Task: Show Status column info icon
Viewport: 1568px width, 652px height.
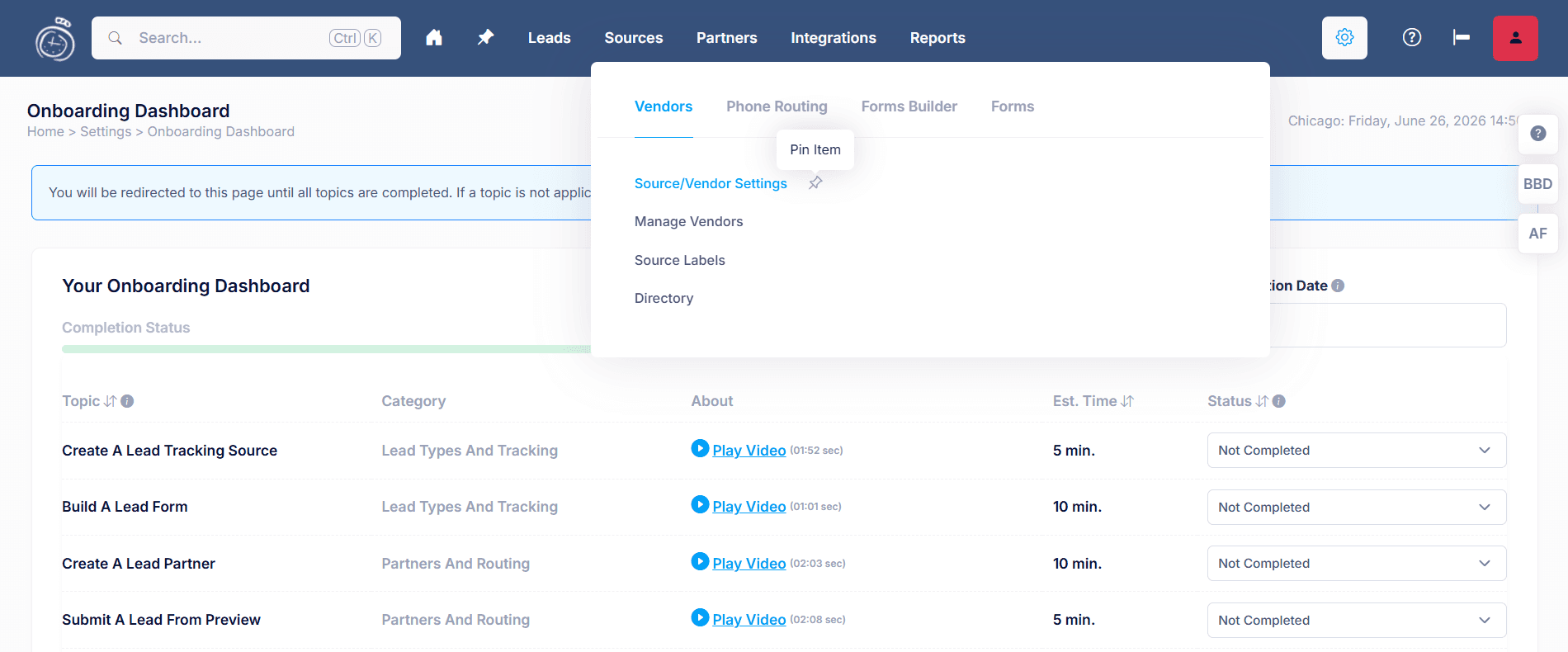Action: [x=1279, y=401]
